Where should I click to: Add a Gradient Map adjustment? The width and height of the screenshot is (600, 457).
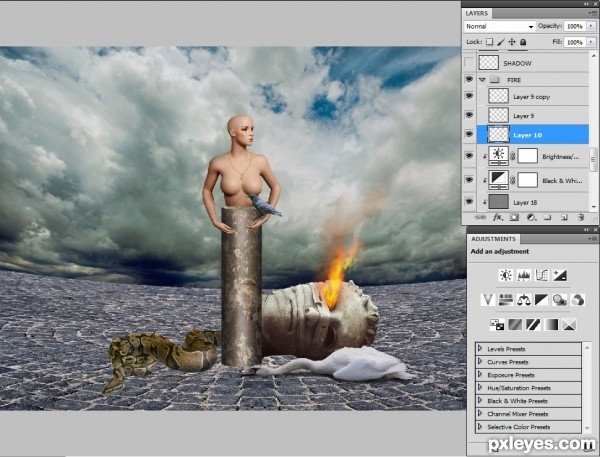coord(551,325)
